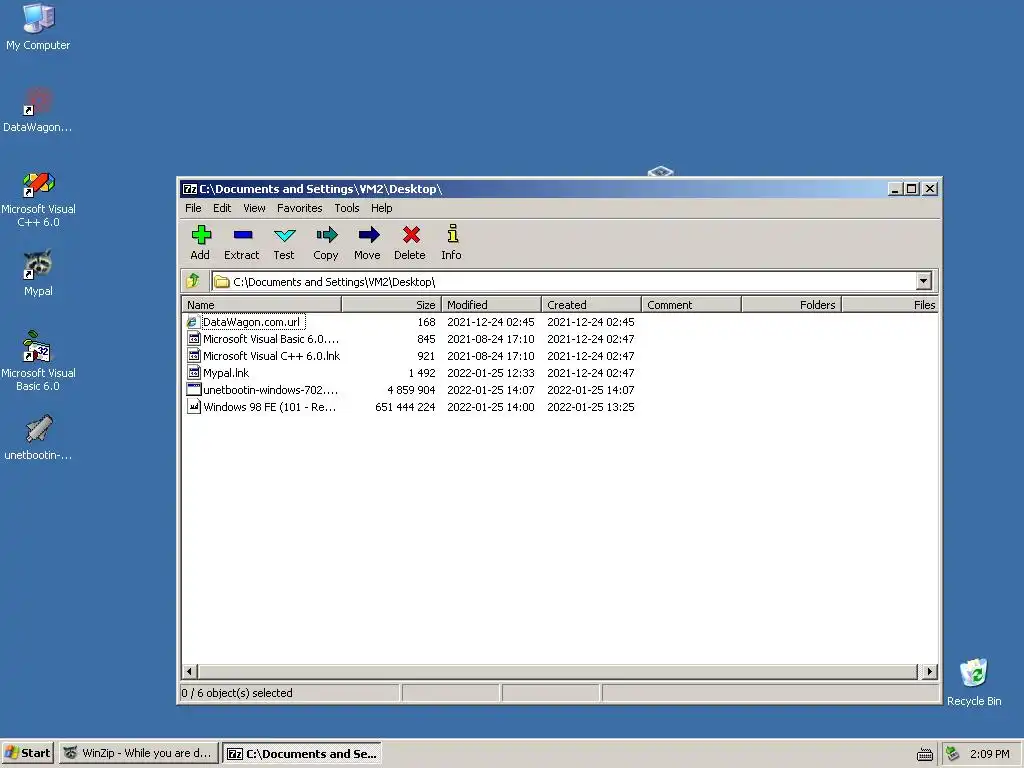Open the View menu
Screen dimensions: 1024x768
click(254, 208)
